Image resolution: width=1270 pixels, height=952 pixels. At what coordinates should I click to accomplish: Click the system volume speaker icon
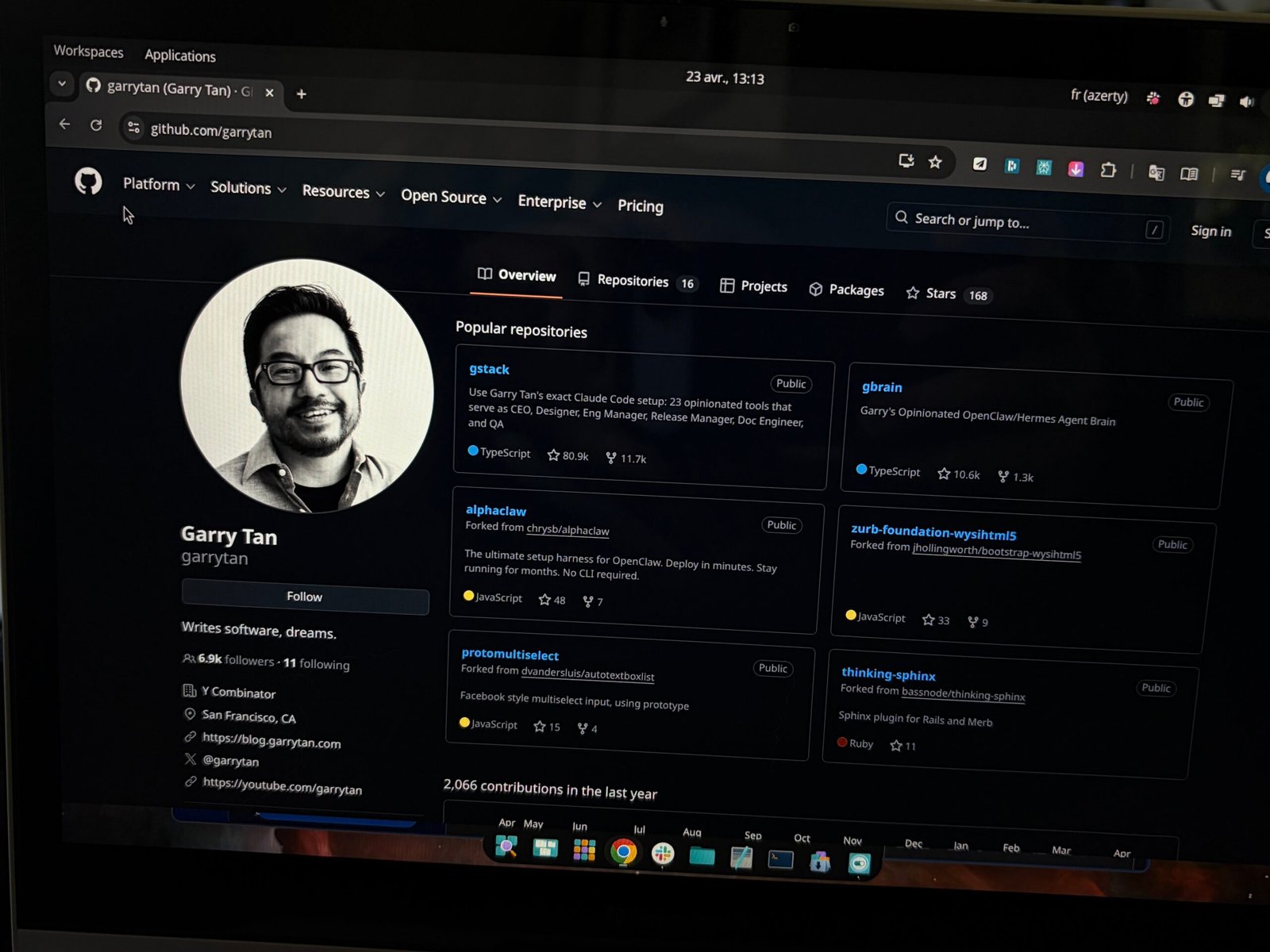coord(1246,102)
